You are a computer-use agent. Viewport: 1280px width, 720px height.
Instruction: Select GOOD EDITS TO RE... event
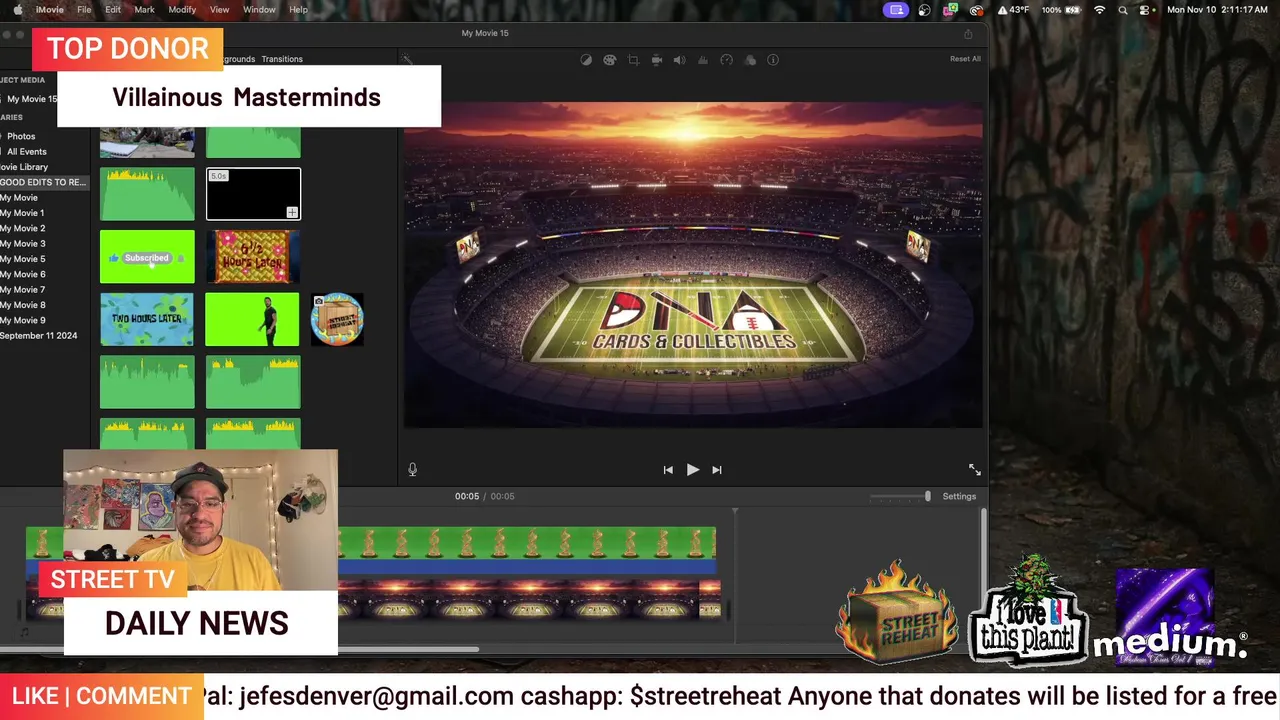(x=43, y=183)
